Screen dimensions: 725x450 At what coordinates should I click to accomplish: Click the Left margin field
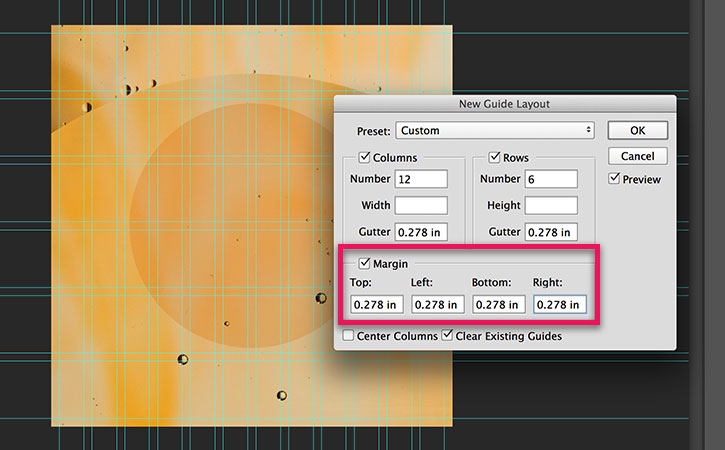click(x=438, y=304)
